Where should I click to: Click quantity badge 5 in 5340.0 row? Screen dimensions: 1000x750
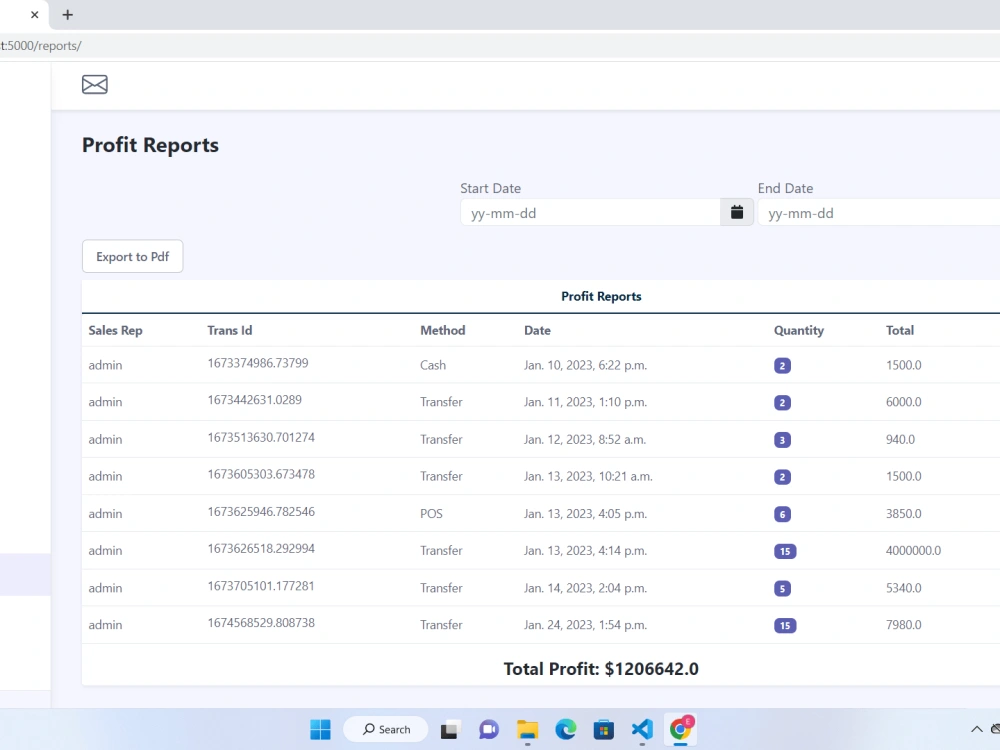783,589
